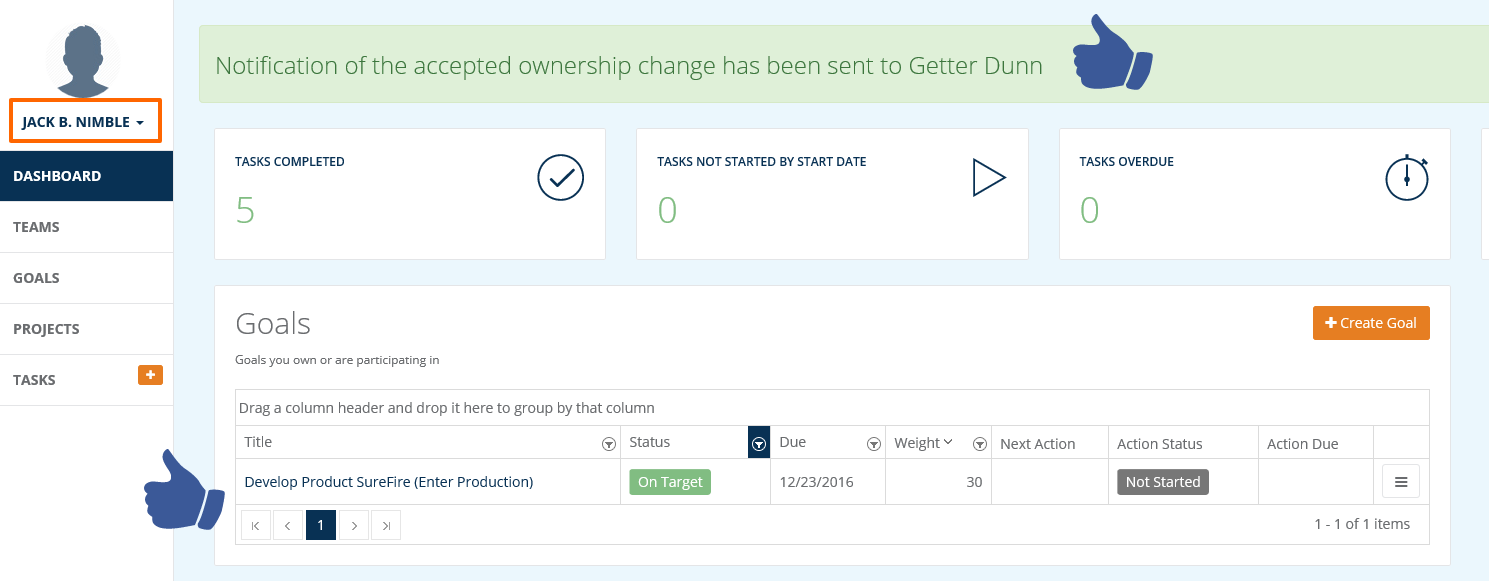
Task: Open the Title column filter icon
Action: click(x=608, y=444)
